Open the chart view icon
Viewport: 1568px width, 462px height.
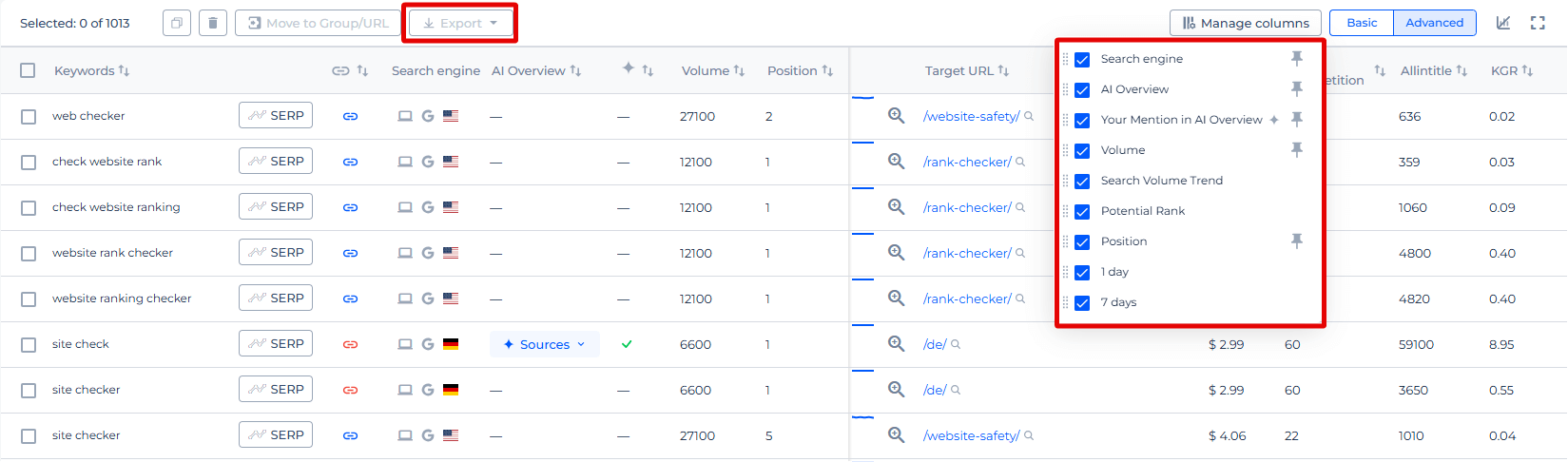click(x=1503, y=23)
